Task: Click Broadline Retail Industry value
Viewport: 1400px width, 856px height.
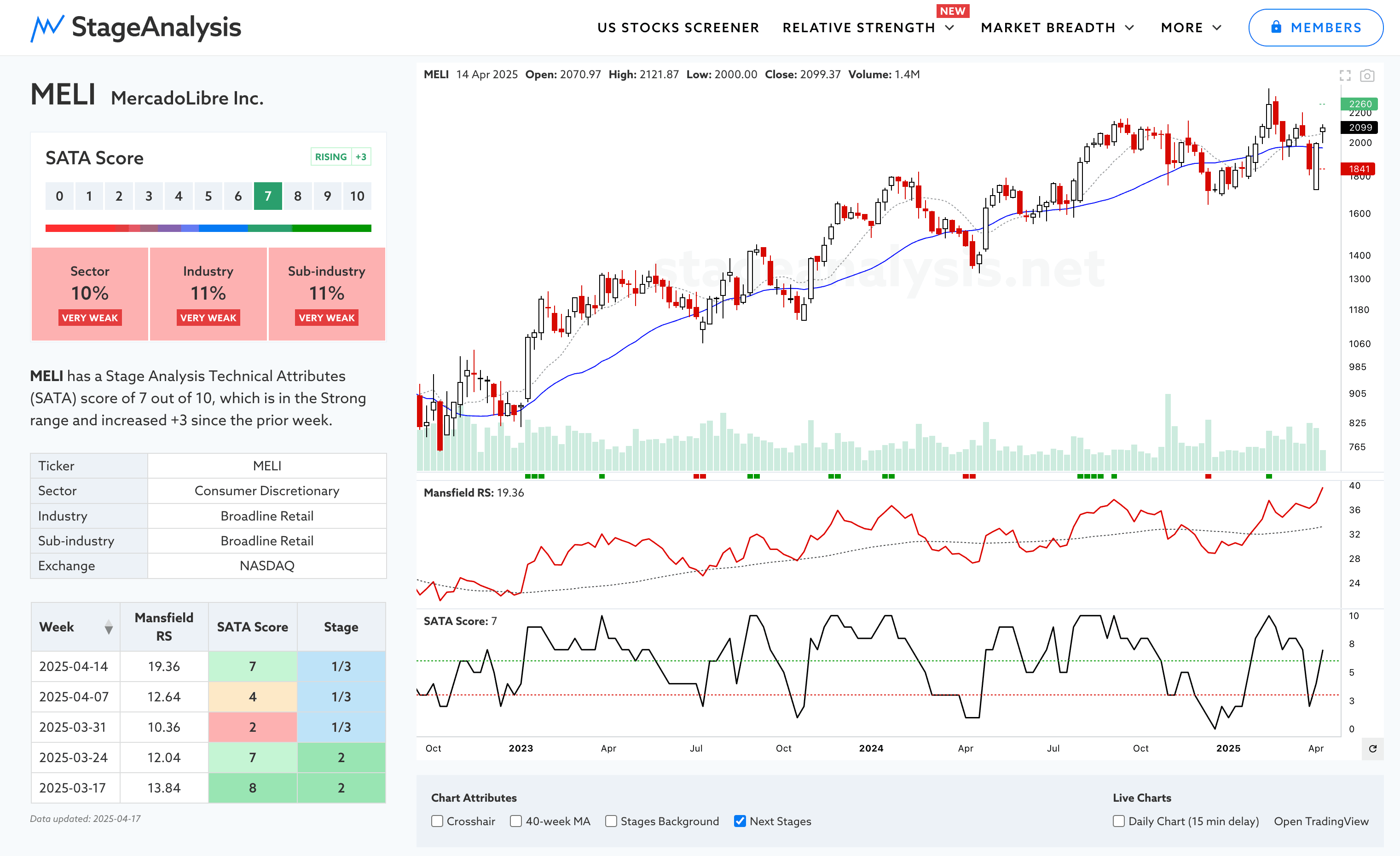Action: coord(267,516)
